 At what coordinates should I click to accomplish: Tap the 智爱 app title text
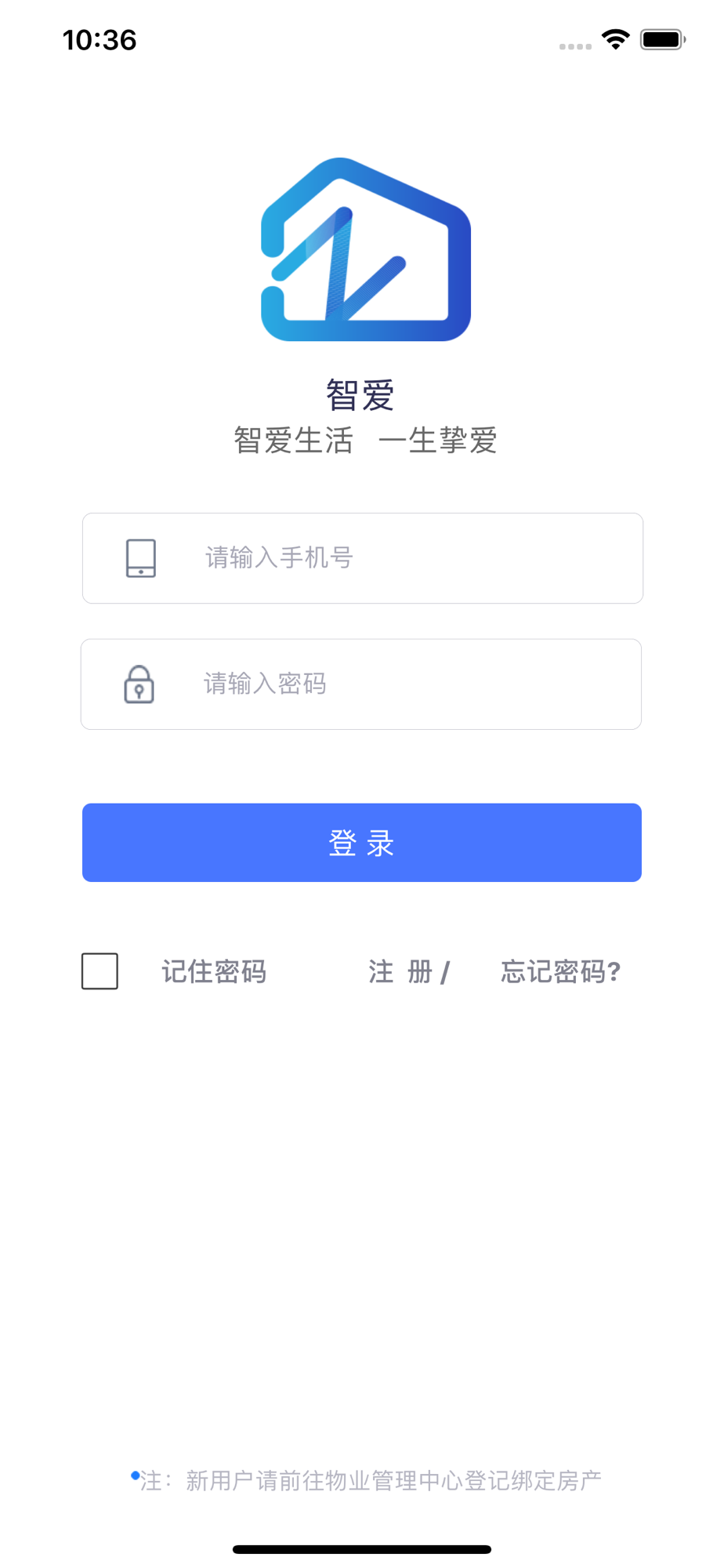point(360,394)
